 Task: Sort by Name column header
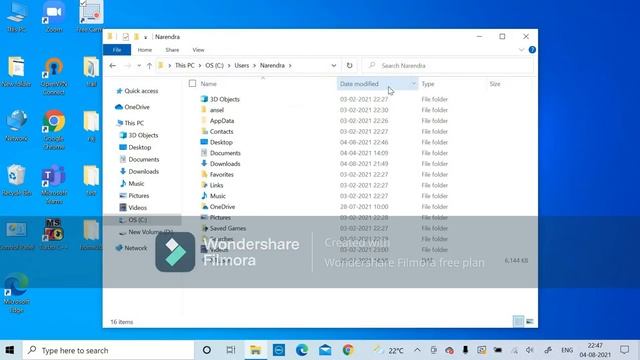[209, 84]
